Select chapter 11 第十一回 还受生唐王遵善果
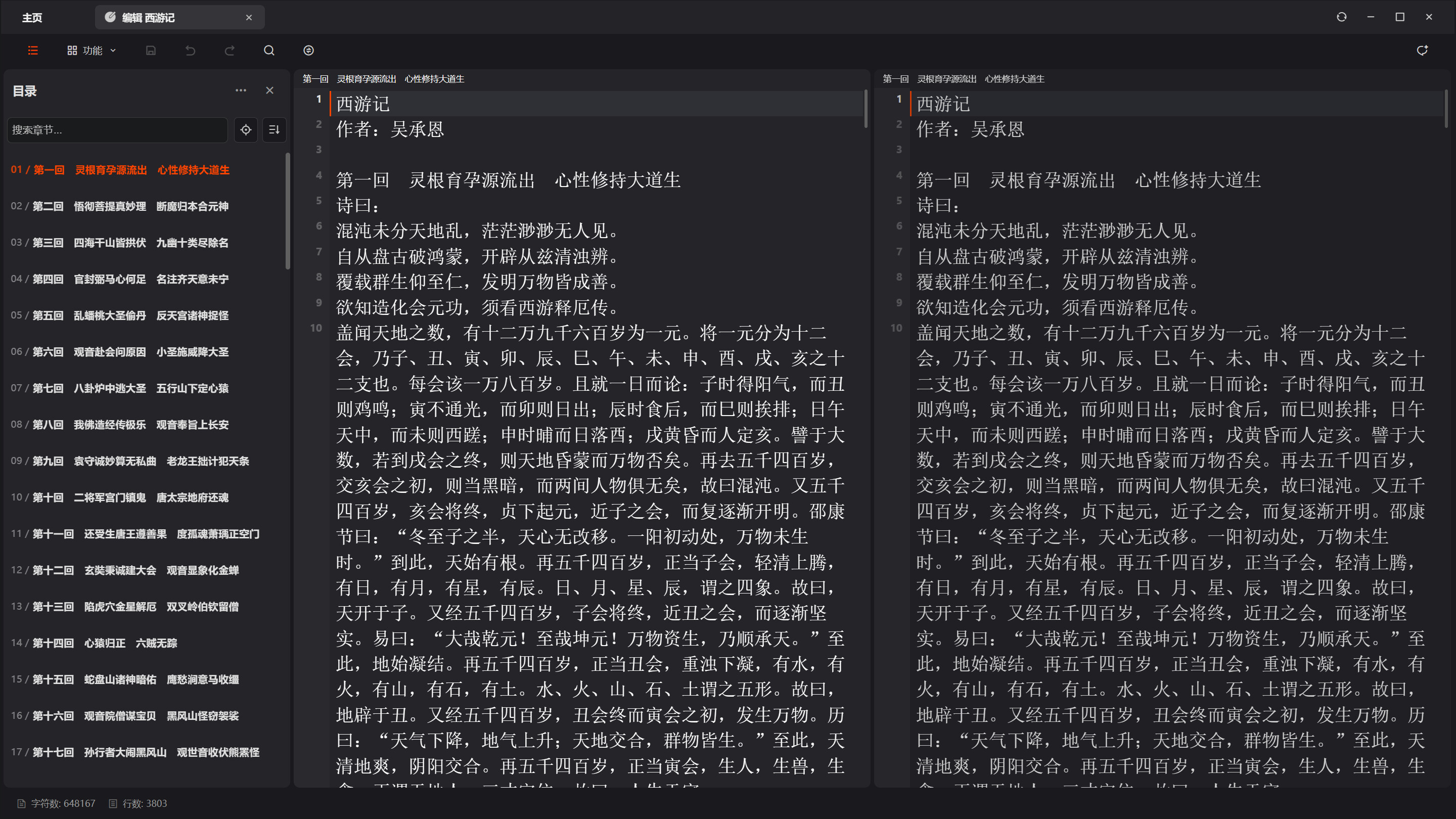Viewport: 1456px width, 819px height. coord(145,533)
